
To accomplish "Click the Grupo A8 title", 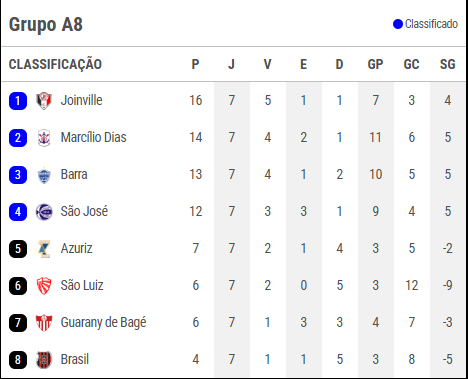I will 46,24.
